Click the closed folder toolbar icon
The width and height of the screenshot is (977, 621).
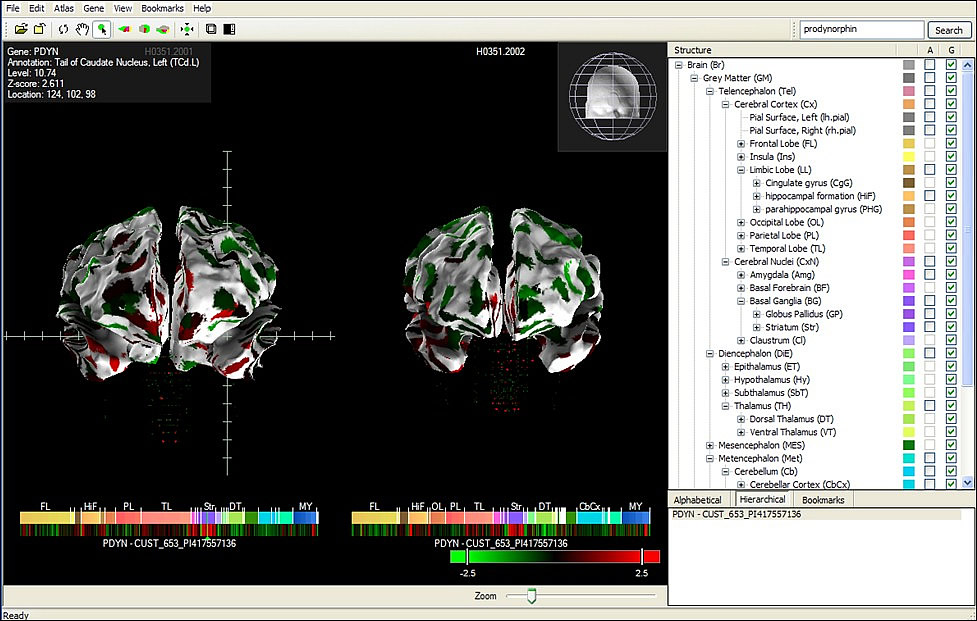point(39,29)
